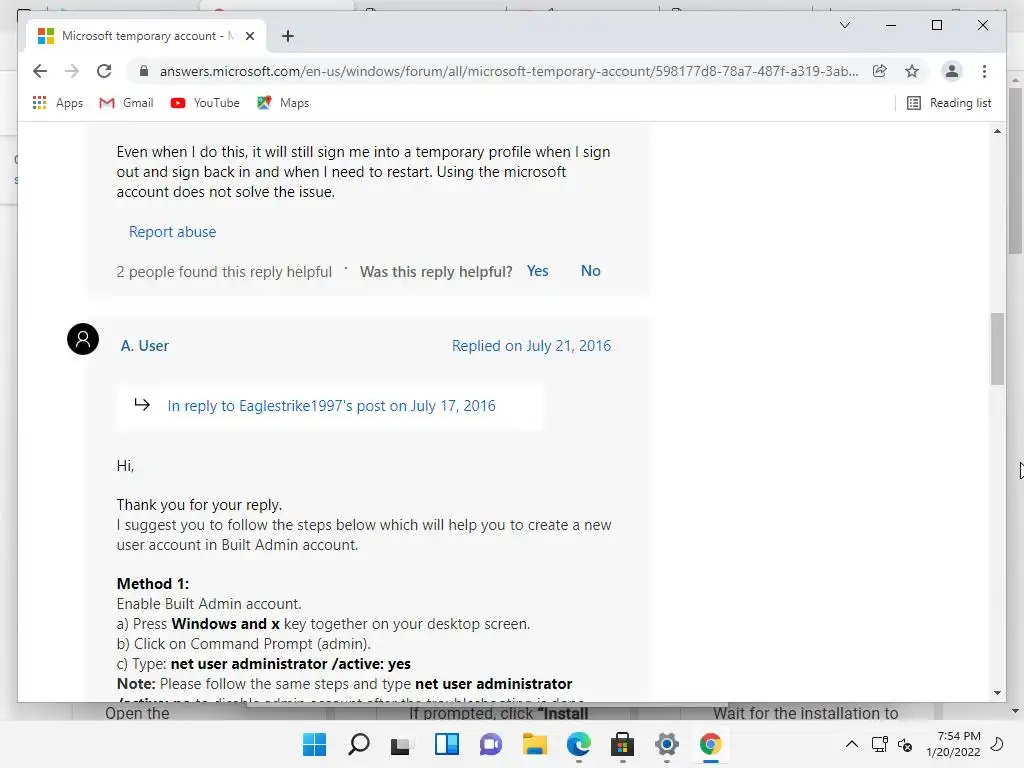
Task: Click the reply arrow icon
Action: pyautogui.click(x=142, y=404)
